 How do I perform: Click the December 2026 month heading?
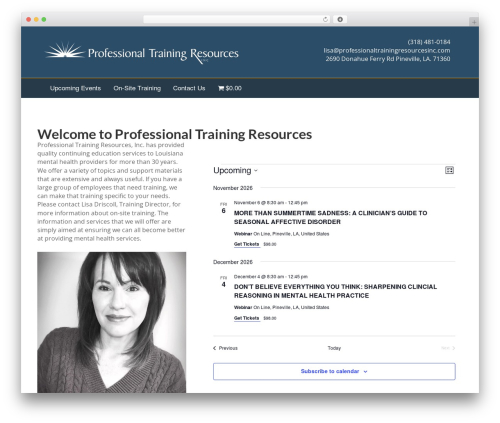[233, 262]
